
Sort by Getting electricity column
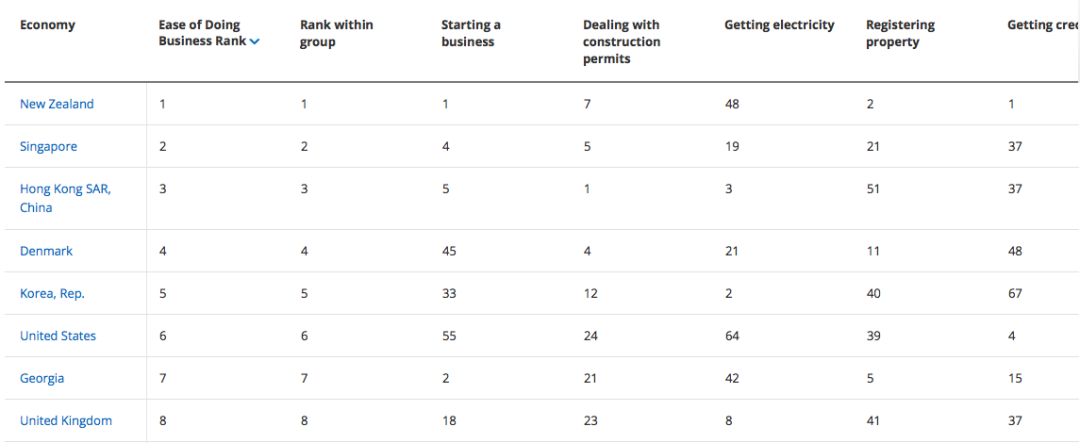pos(780,25)
